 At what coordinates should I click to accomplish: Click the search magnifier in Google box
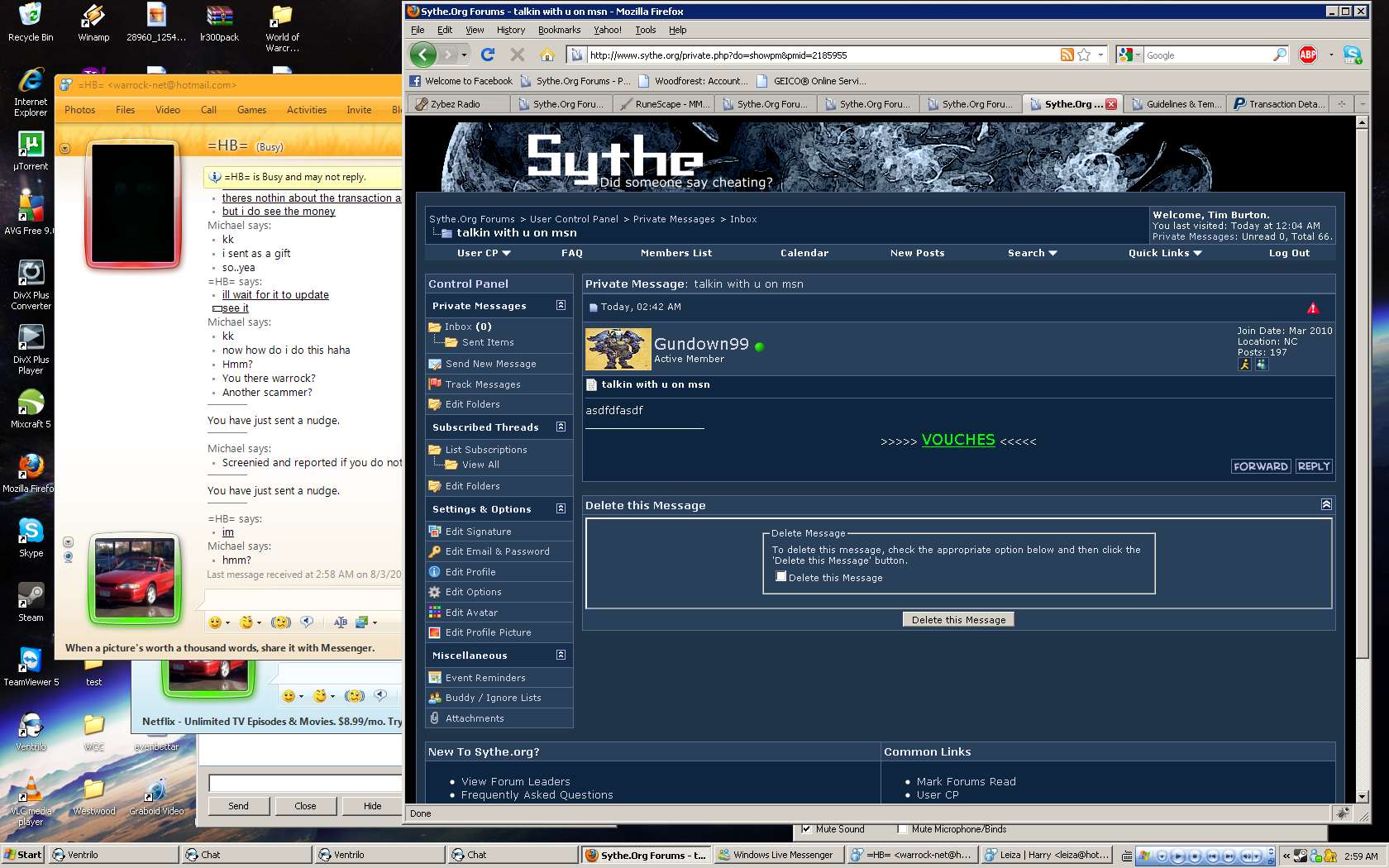(1280, 55)
